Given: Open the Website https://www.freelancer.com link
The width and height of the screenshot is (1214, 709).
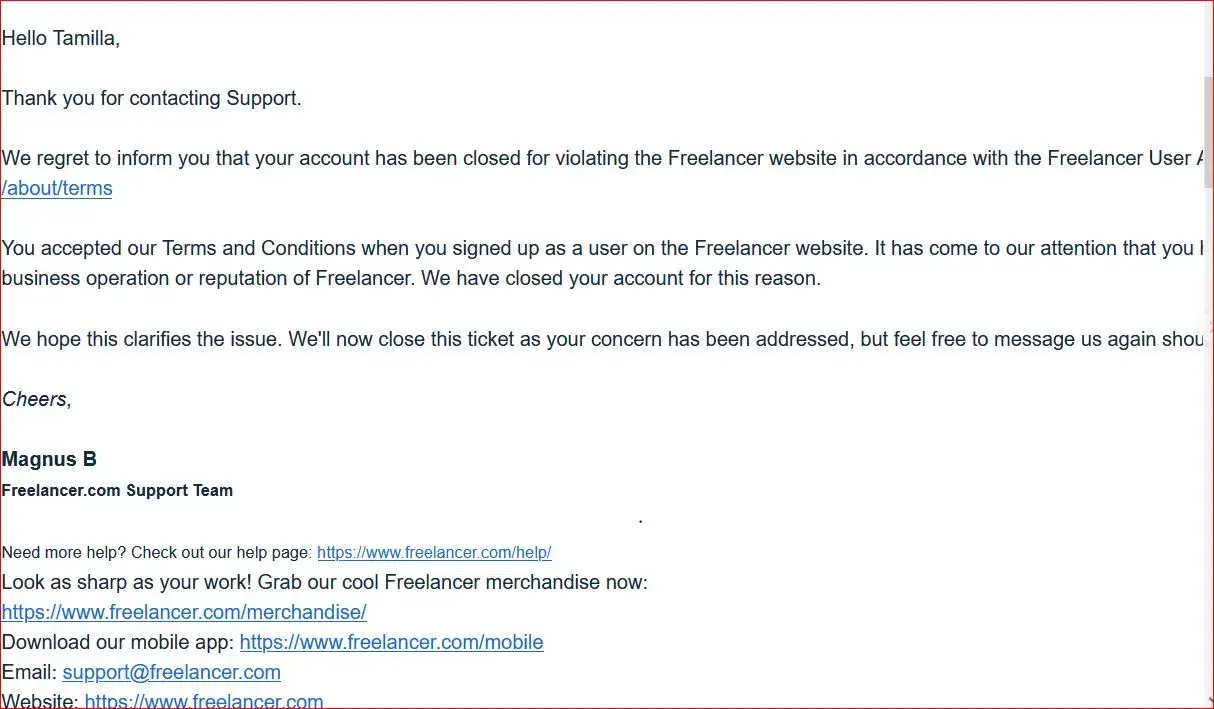Looking at the screenshot, I should pyautogui.click(x=204, y=701).
